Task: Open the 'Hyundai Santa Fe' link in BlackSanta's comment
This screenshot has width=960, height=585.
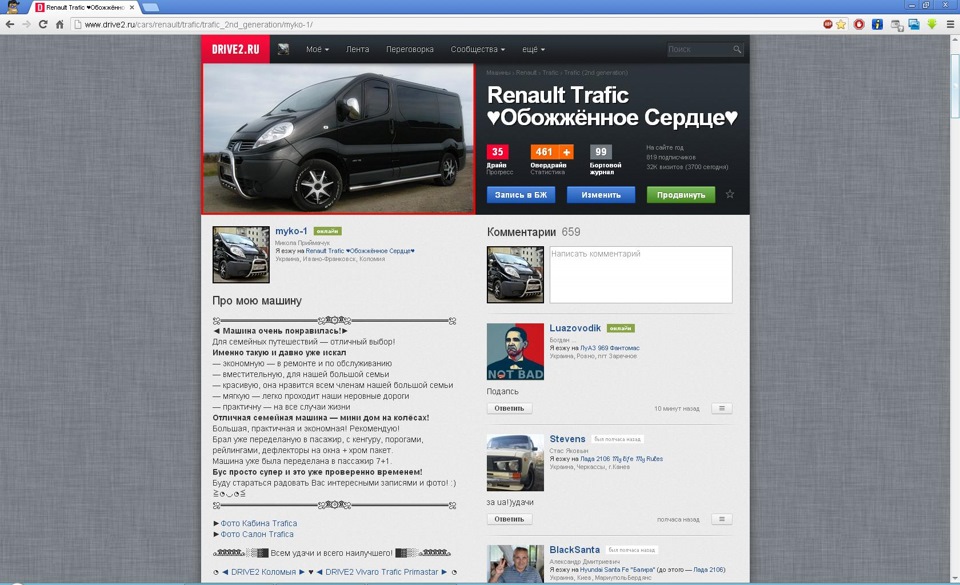Action: pos(617,570)
